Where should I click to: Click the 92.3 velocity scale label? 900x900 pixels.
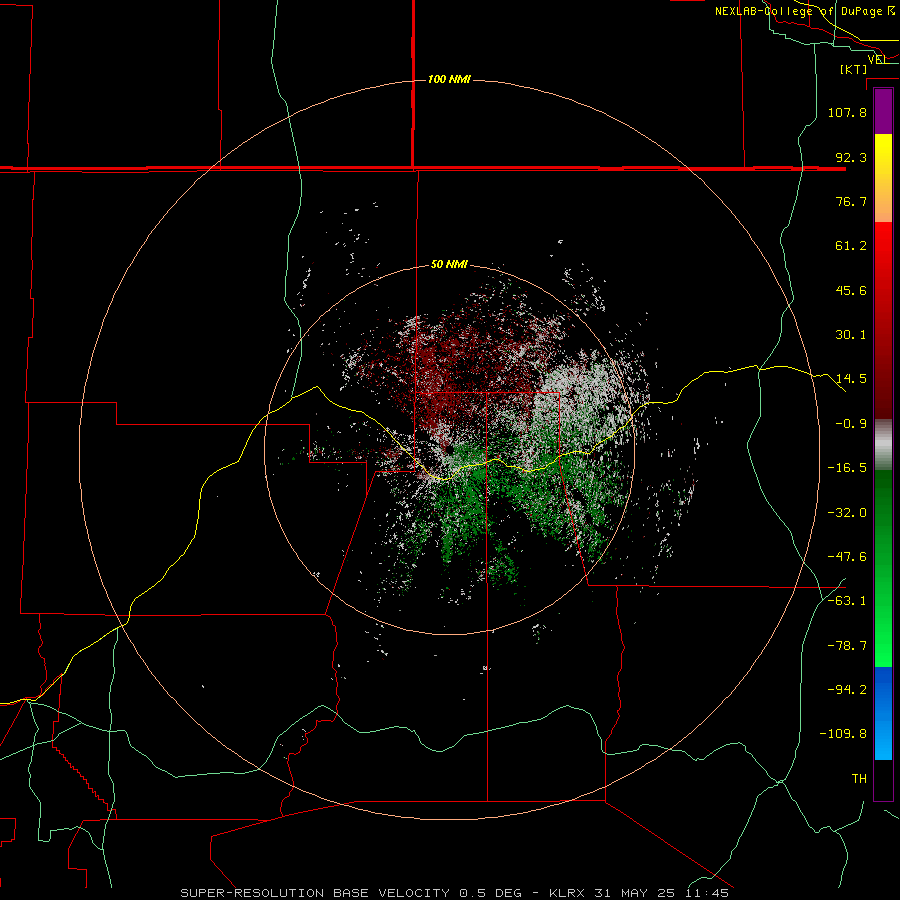851,157
